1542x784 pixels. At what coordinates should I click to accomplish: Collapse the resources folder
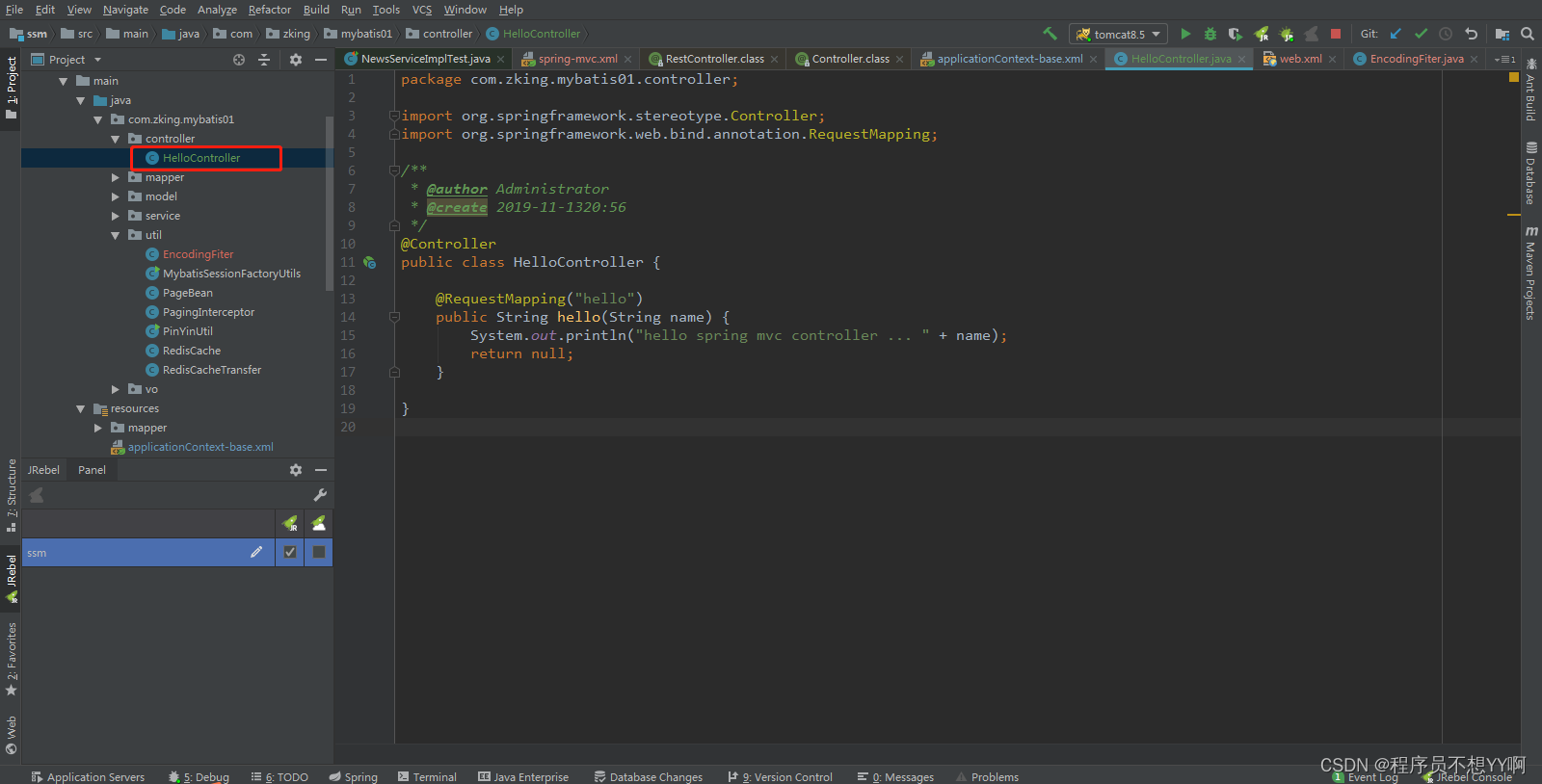pyautogui.click(x=81, y=408)
